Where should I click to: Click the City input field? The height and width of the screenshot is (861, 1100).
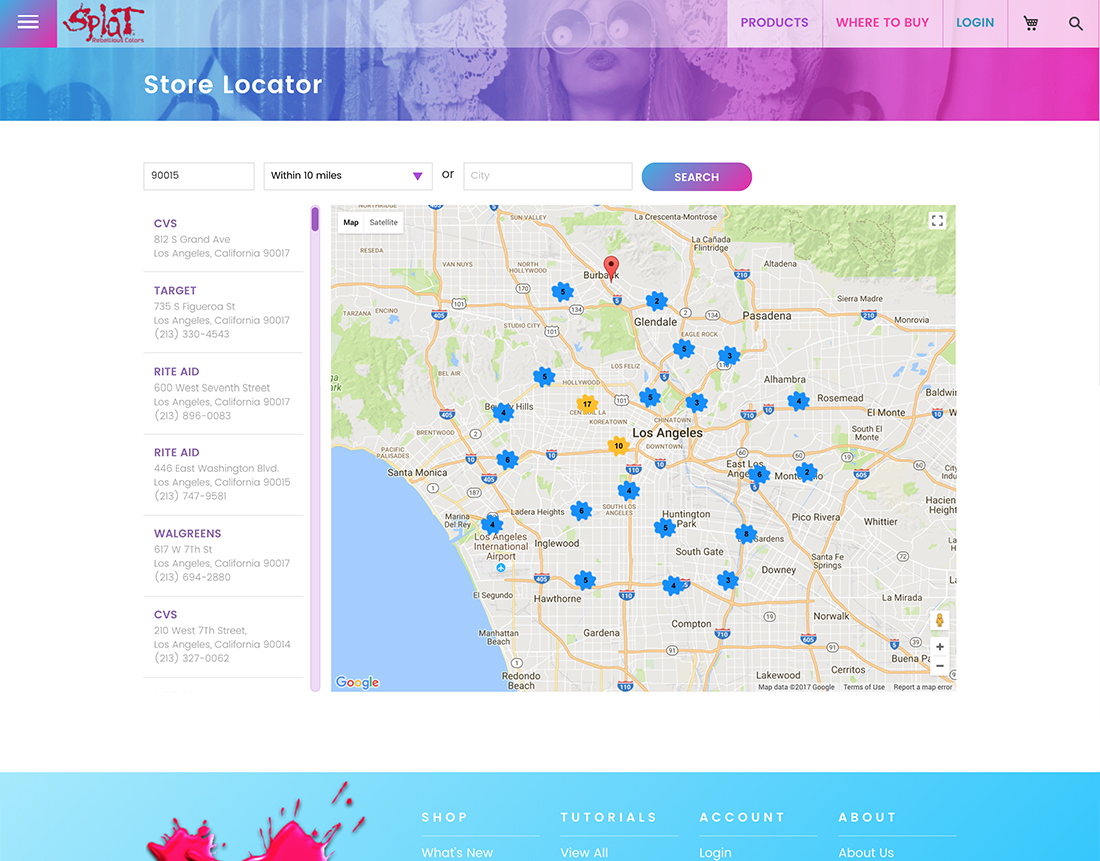point(548,176)
